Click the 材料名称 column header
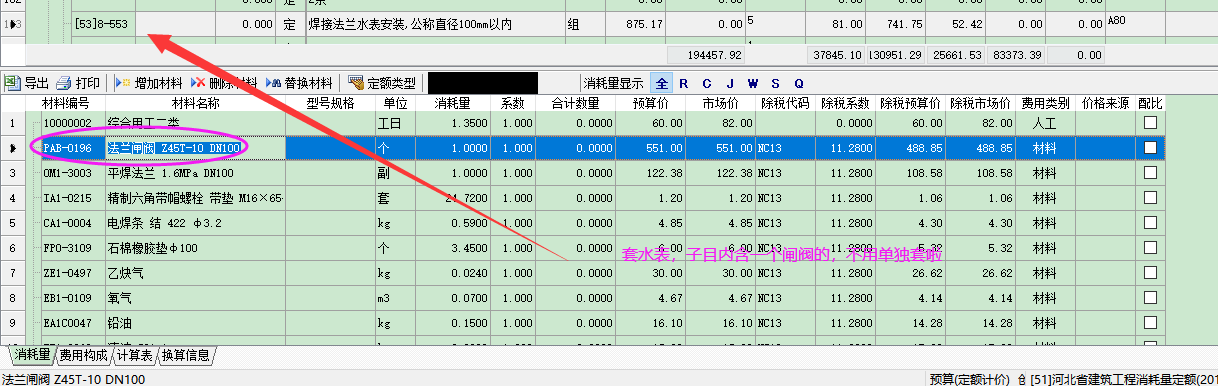1218x386 pixels. tap(196, 103)
